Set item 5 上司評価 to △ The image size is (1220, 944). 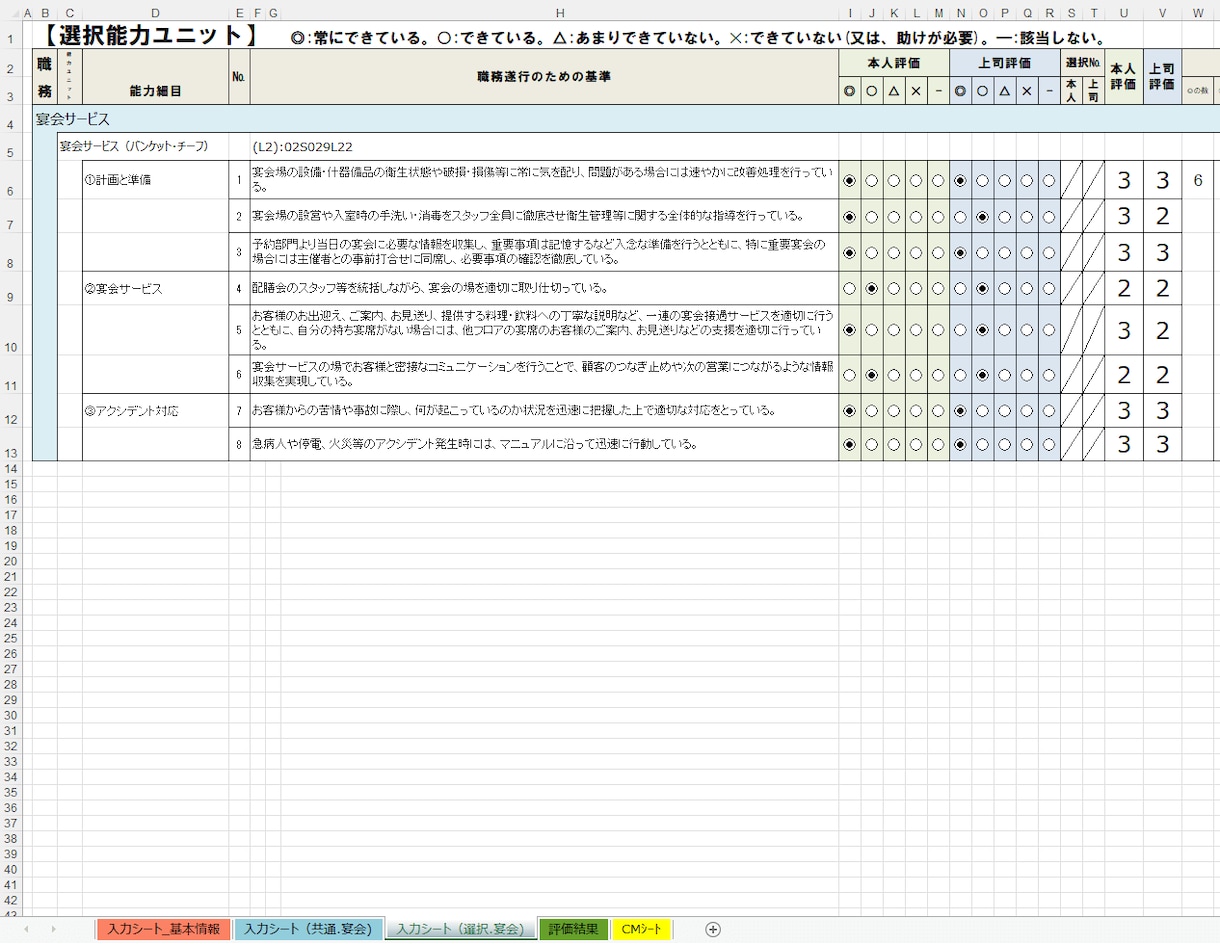(x=1005, y=330)
